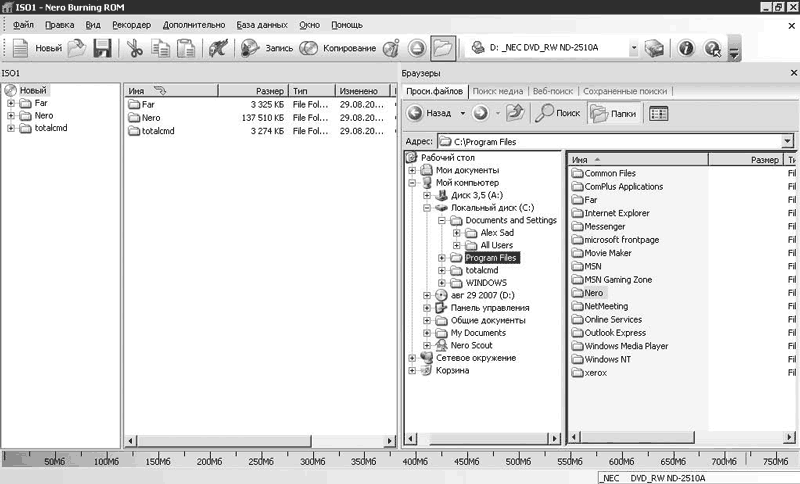Viewport: 800px width, 484px height.
Task: Click the context help icon
Action: [x=712, y=48]
